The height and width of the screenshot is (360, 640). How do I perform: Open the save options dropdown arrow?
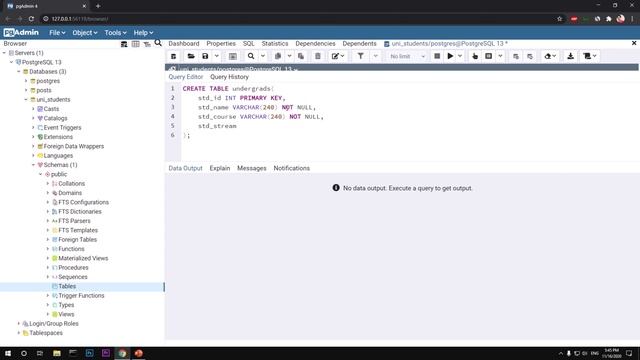click(217, 56)
